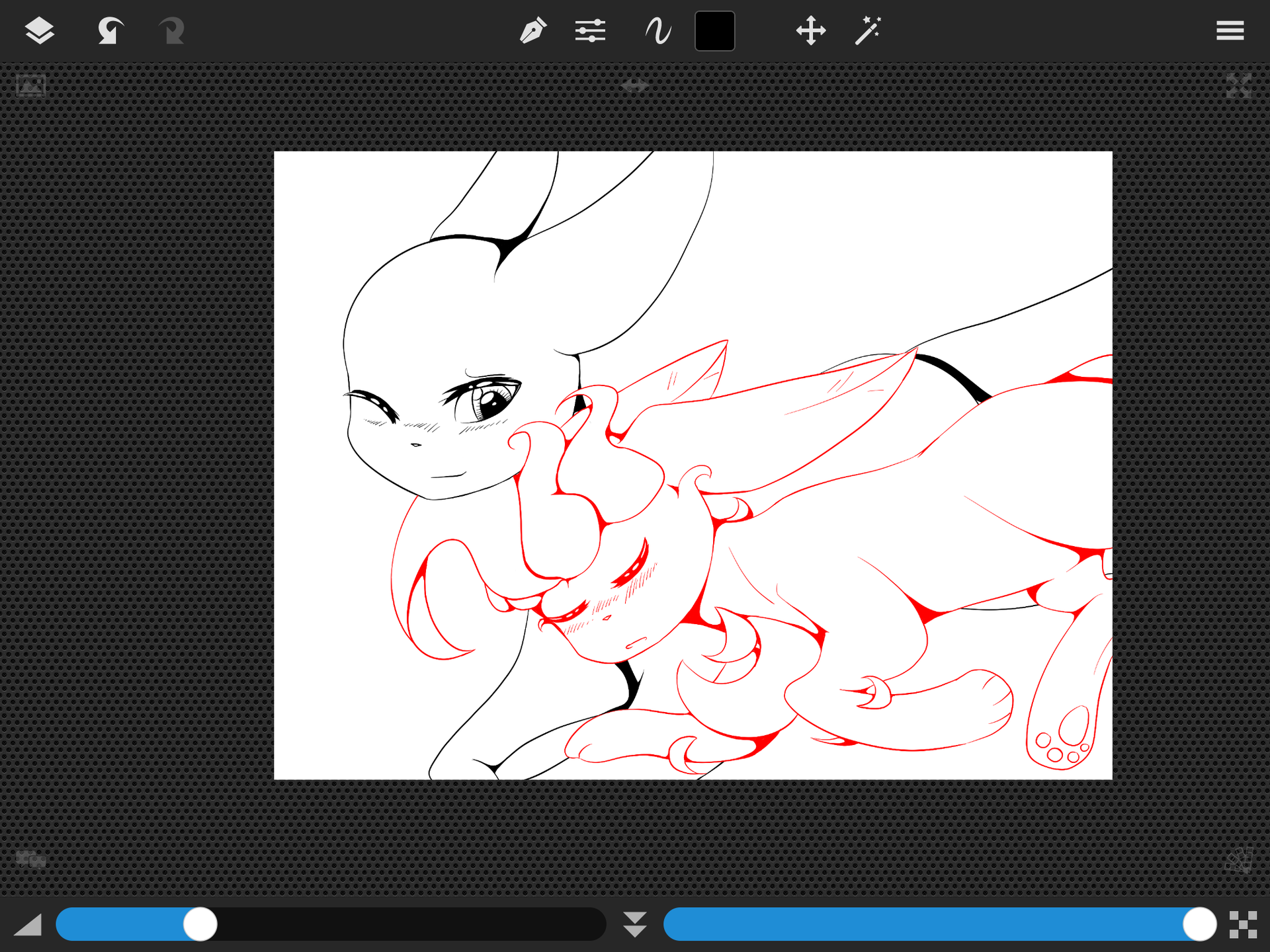Tap the faint reference image icon
The height and width of the screenshot is (952, 1270).
(30, 86)
